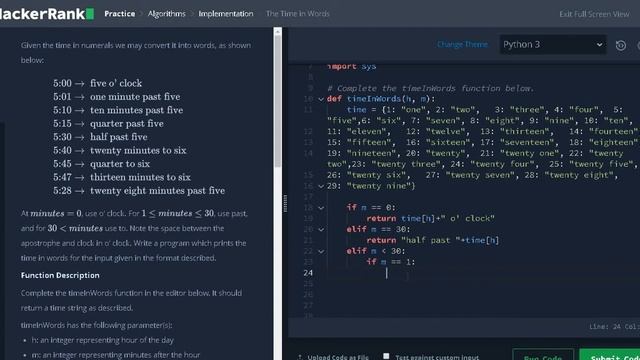Image resolution: width=640 pixels, height=360 pixels.
Task: Click the '5:00 → five o' clock' example
Action: pos(98,83)
